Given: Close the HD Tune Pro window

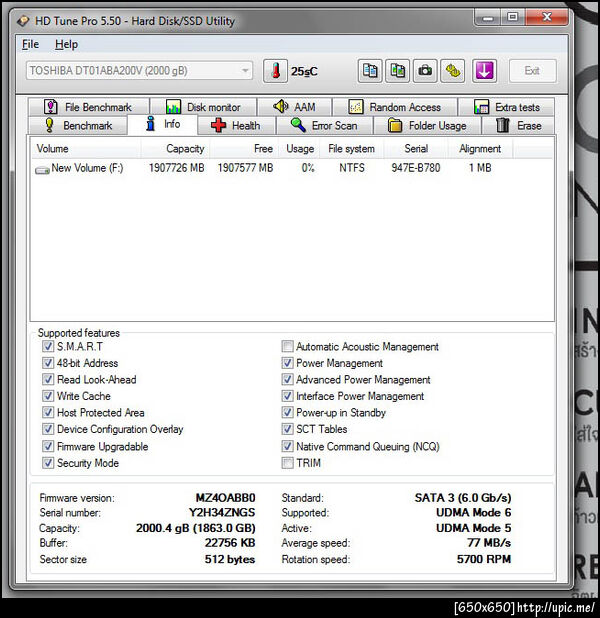Looking at the screenshot, I should 547,17.
